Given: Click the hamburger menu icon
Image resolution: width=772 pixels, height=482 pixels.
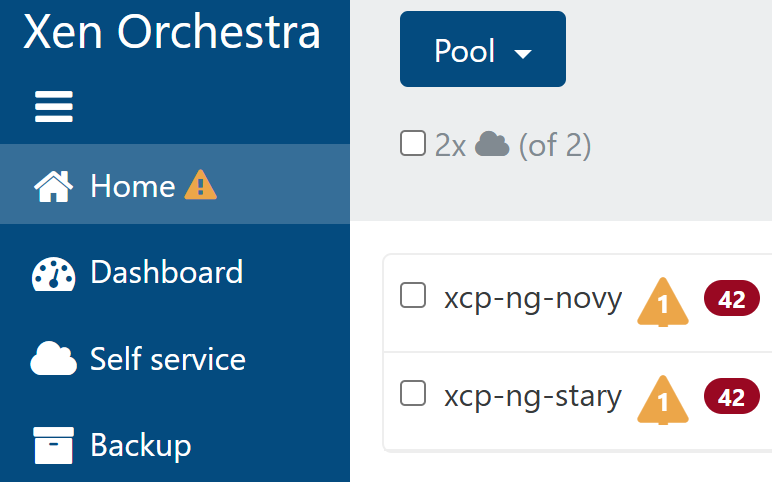Looking at the screenshot, I should point(54,106).
